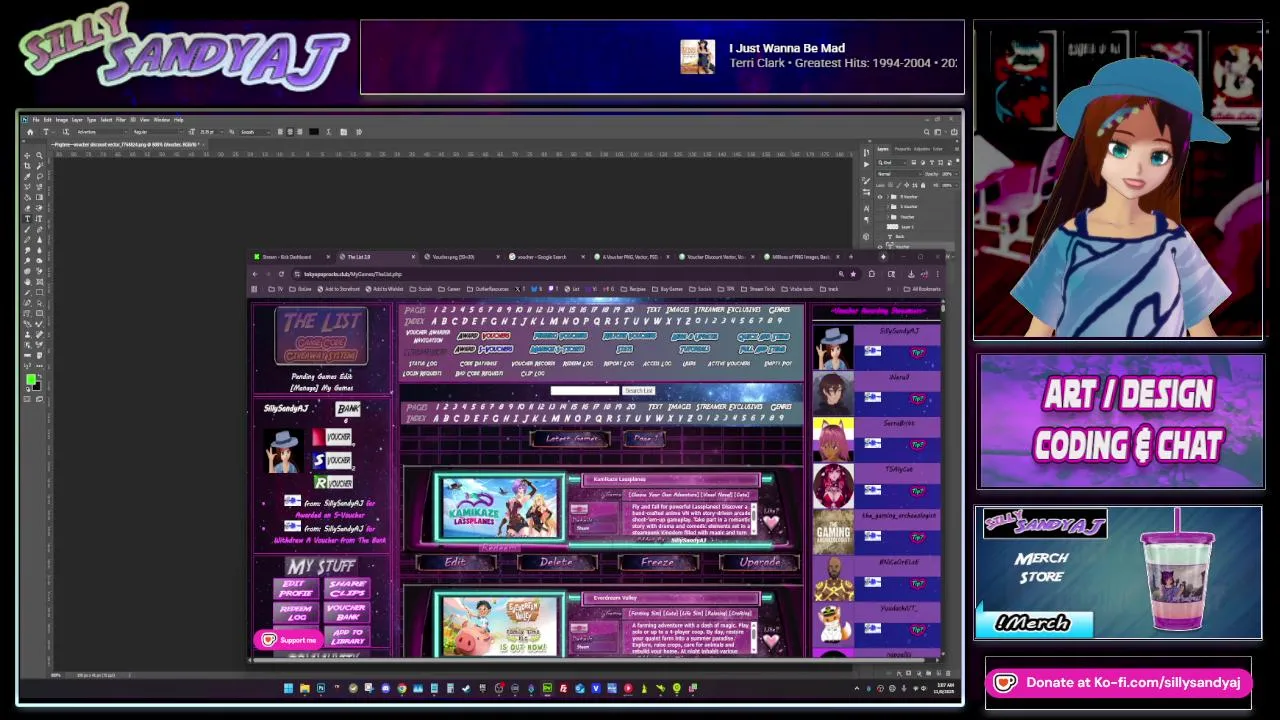This screenshot has width=1280, height=720.
Task: Select the Vertical Type tool in Photoshop
Action: [x=39, y=218]
